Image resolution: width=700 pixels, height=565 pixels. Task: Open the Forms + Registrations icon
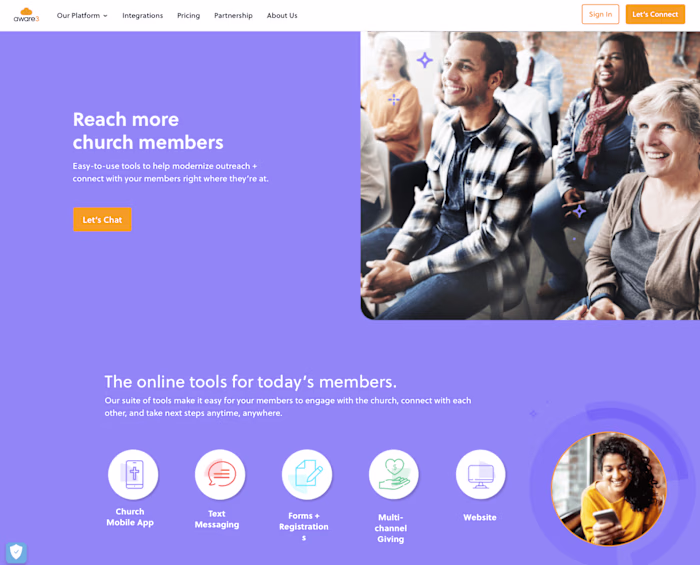pos(307,474)
